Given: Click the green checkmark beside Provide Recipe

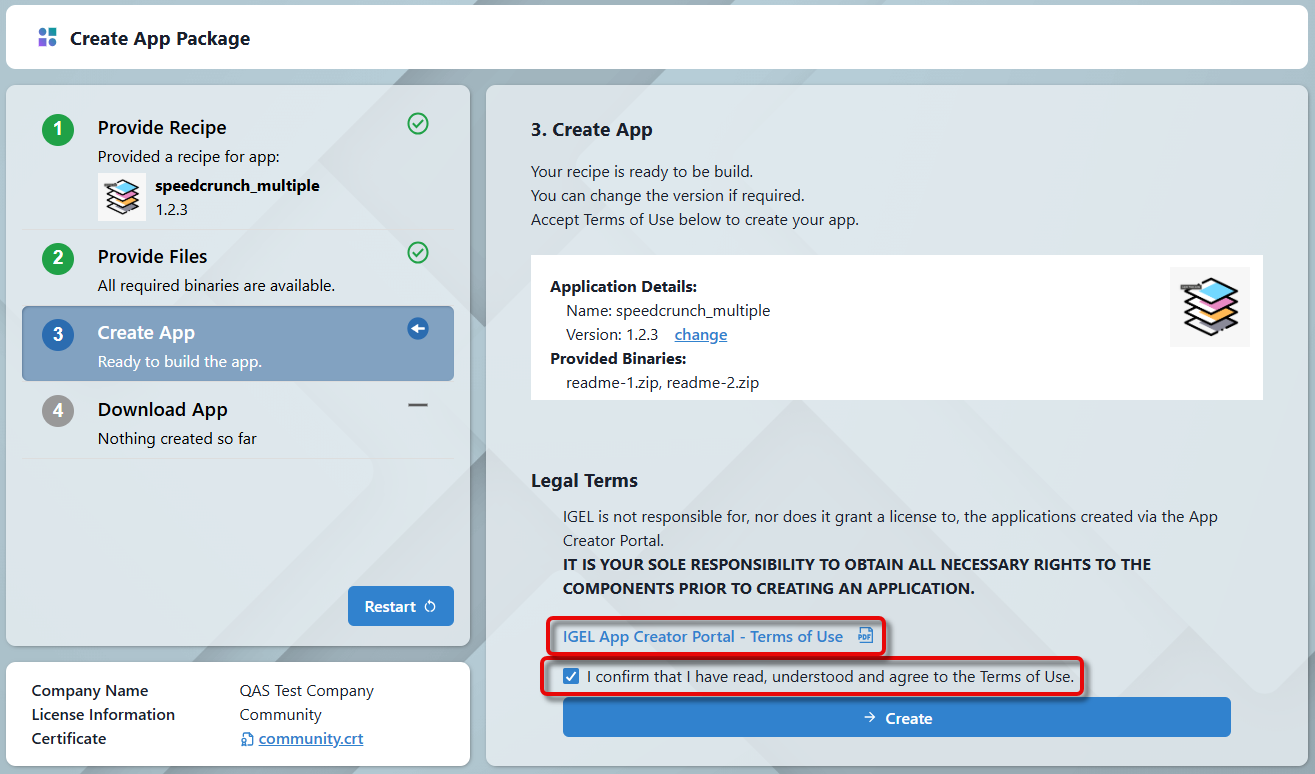Looking at the screenshot, I should [x=418, y=124].
